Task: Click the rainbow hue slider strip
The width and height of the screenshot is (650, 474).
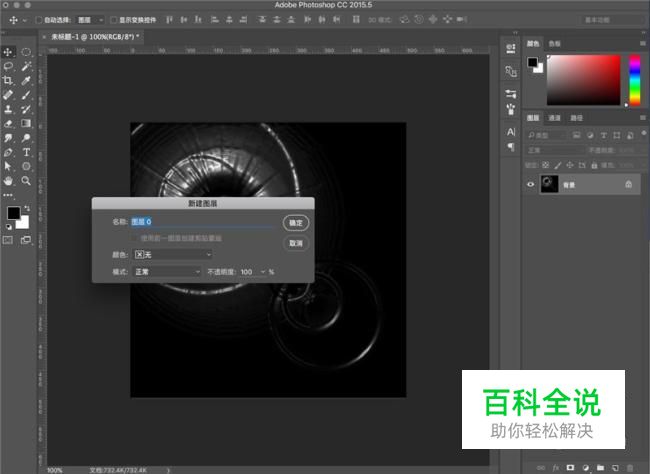Action: point(634,79)
